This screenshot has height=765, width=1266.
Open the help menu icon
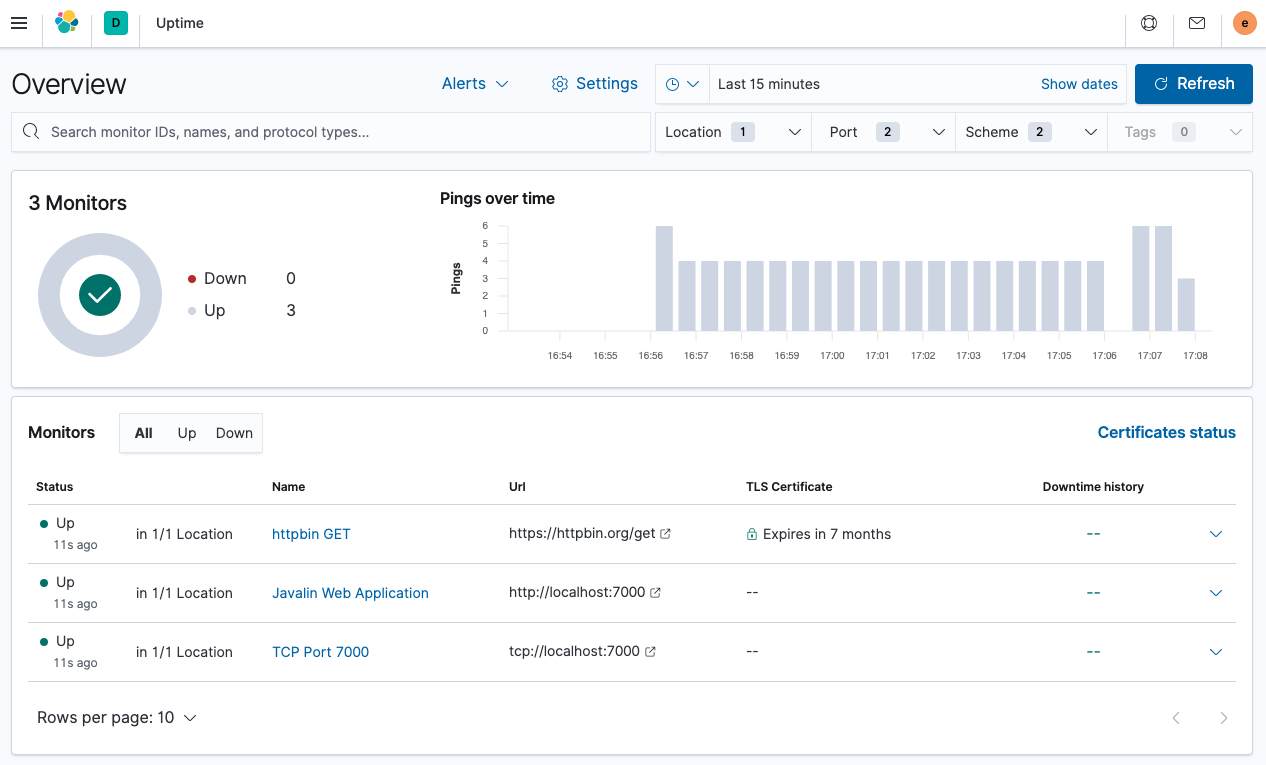click(x=1148, y=23)
